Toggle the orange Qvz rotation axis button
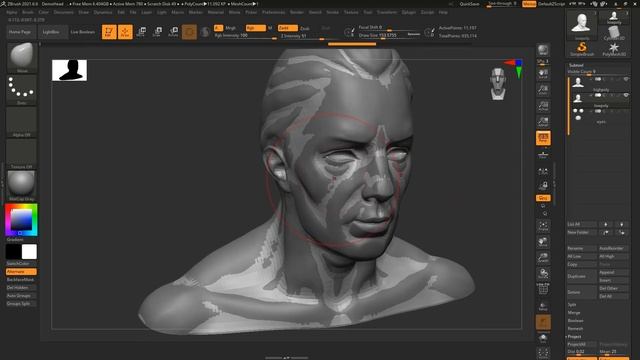Viewport: 640px width, 360px height. [543, 198]
